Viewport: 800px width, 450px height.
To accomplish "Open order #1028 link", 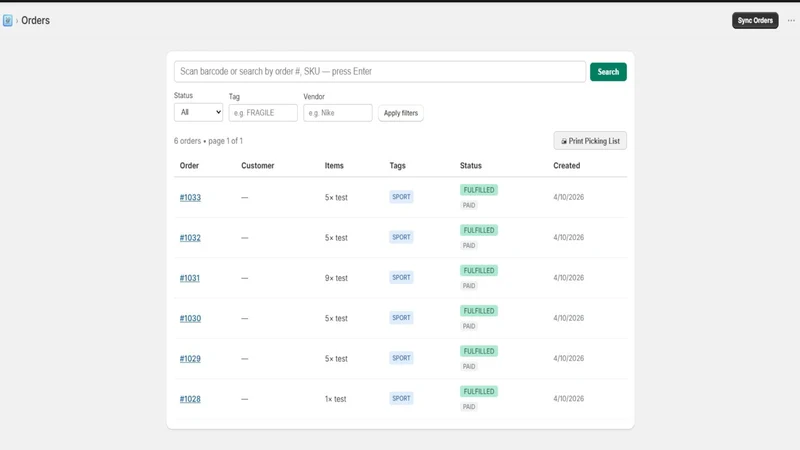I will [190, 399].
